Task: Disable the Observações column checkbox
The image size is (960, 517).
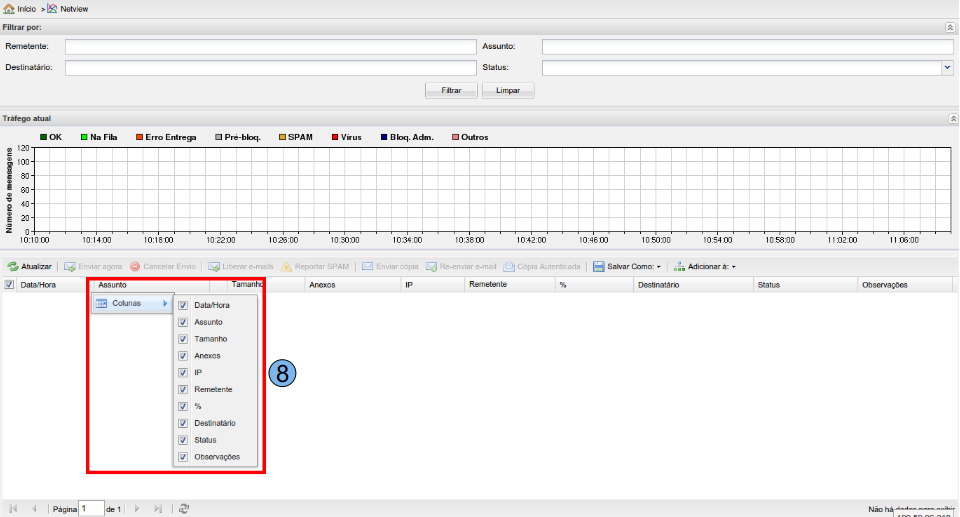Action: click(183, 457)
